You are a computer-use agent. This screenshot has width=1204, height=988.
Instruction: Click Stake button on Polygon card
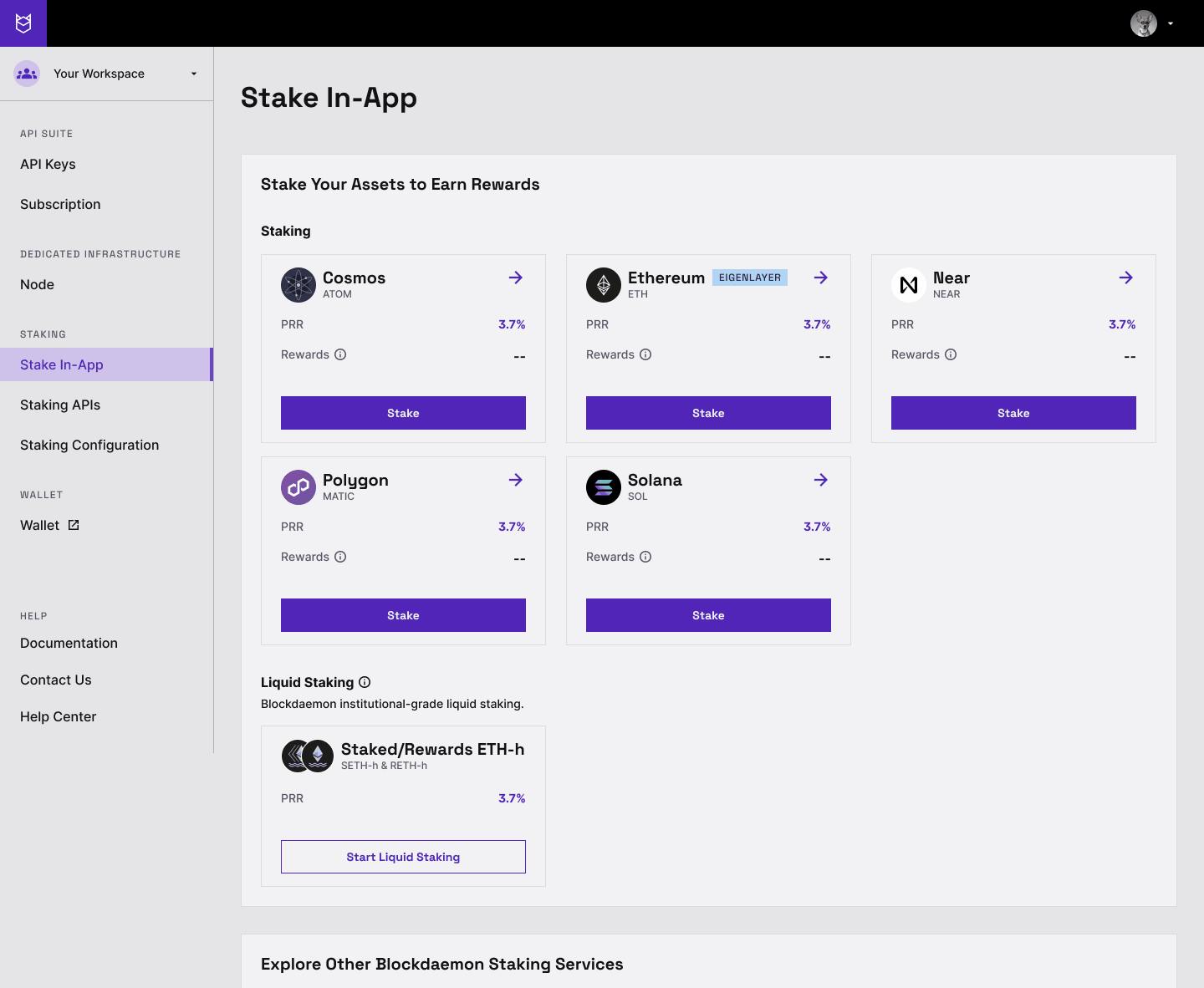point(403,615)
